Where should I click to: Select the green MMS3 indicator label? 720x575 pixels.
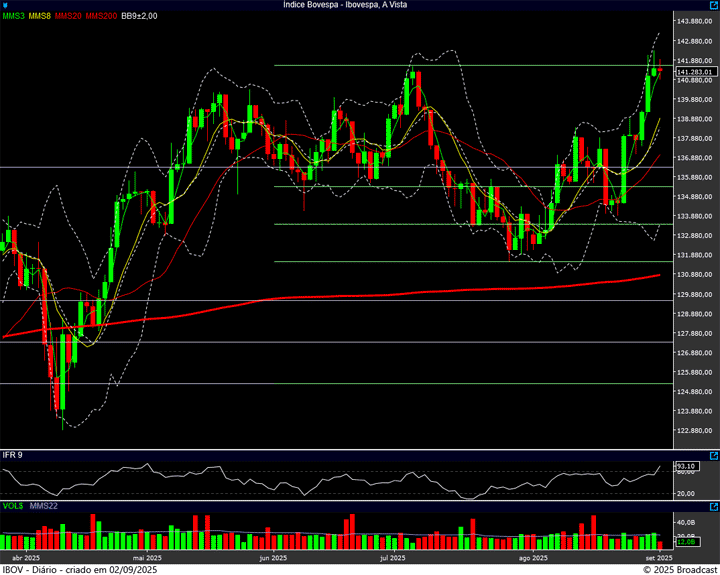coord(14,16)
